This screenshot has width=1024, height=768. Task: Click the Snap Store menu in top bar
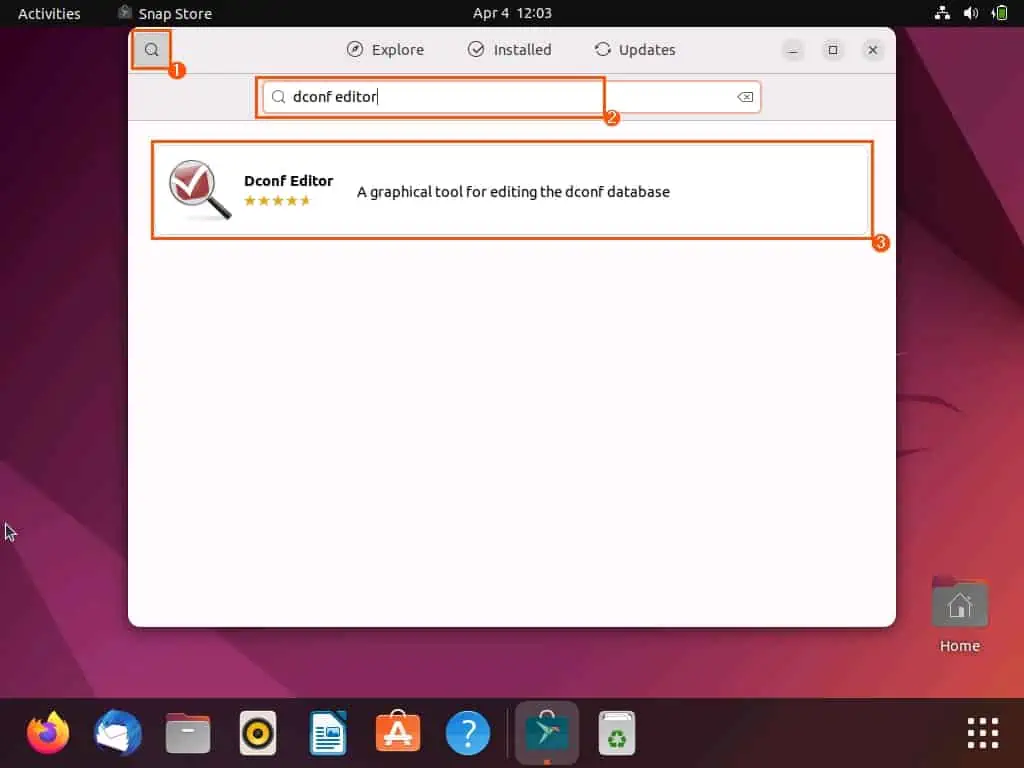point(164,13)
